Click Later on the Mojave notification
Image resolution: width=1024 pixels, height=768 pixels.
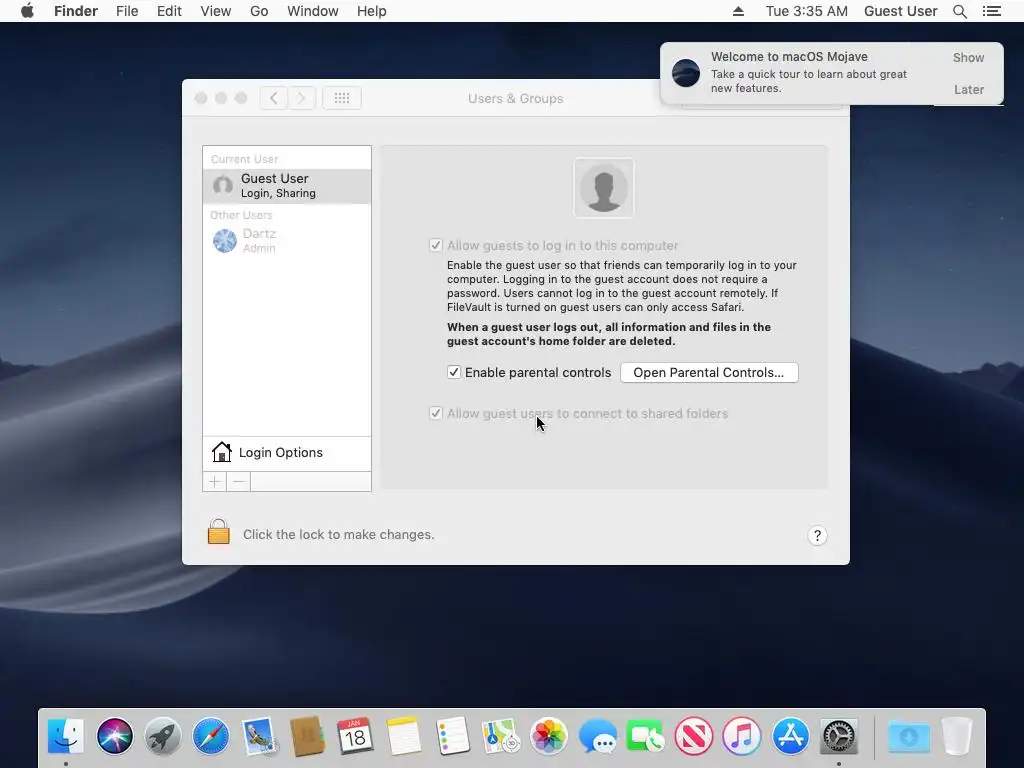pyautogui.click(x=968, y=89)
